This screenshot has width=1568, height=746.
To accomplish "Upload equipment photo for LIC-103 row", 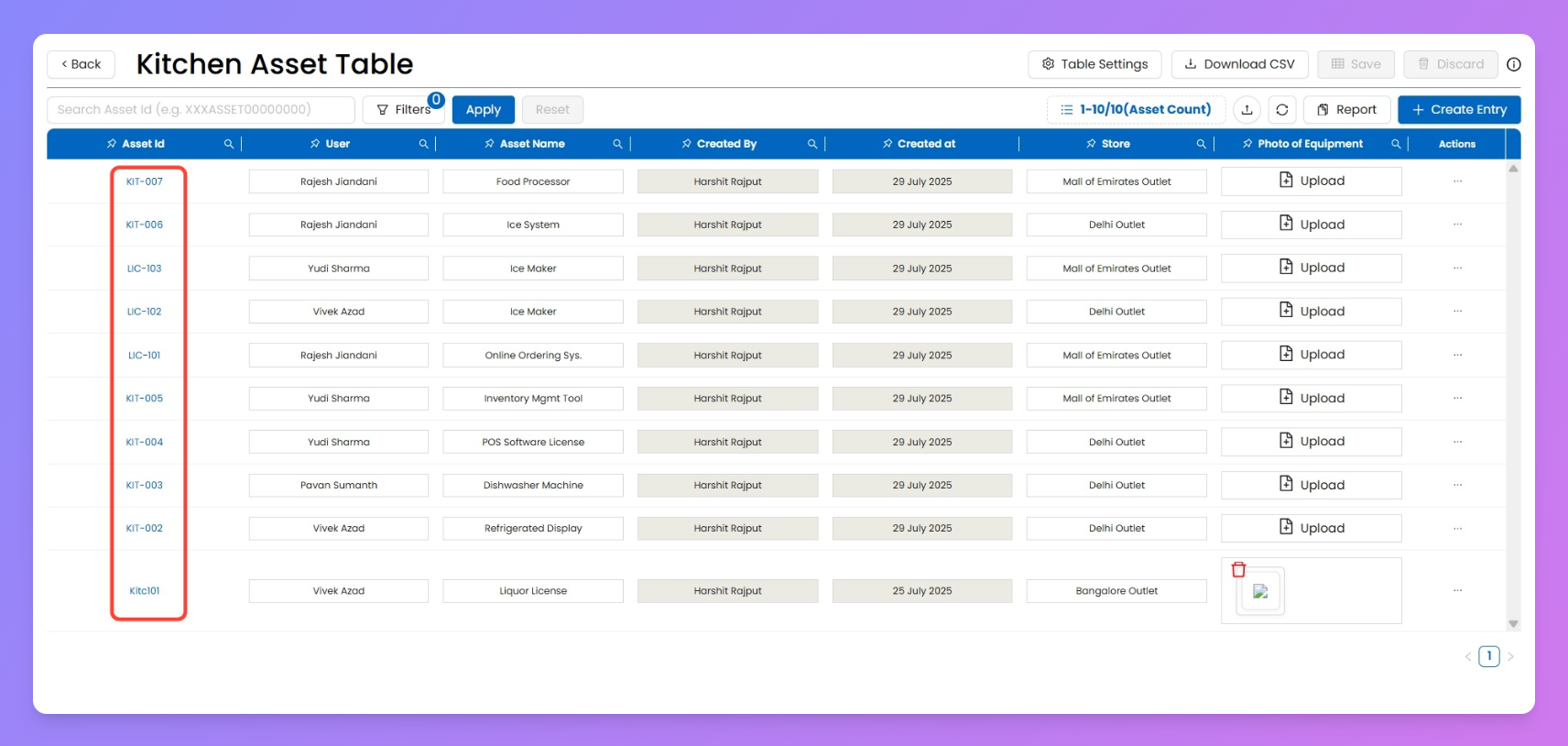I will tap(1311, 268).
